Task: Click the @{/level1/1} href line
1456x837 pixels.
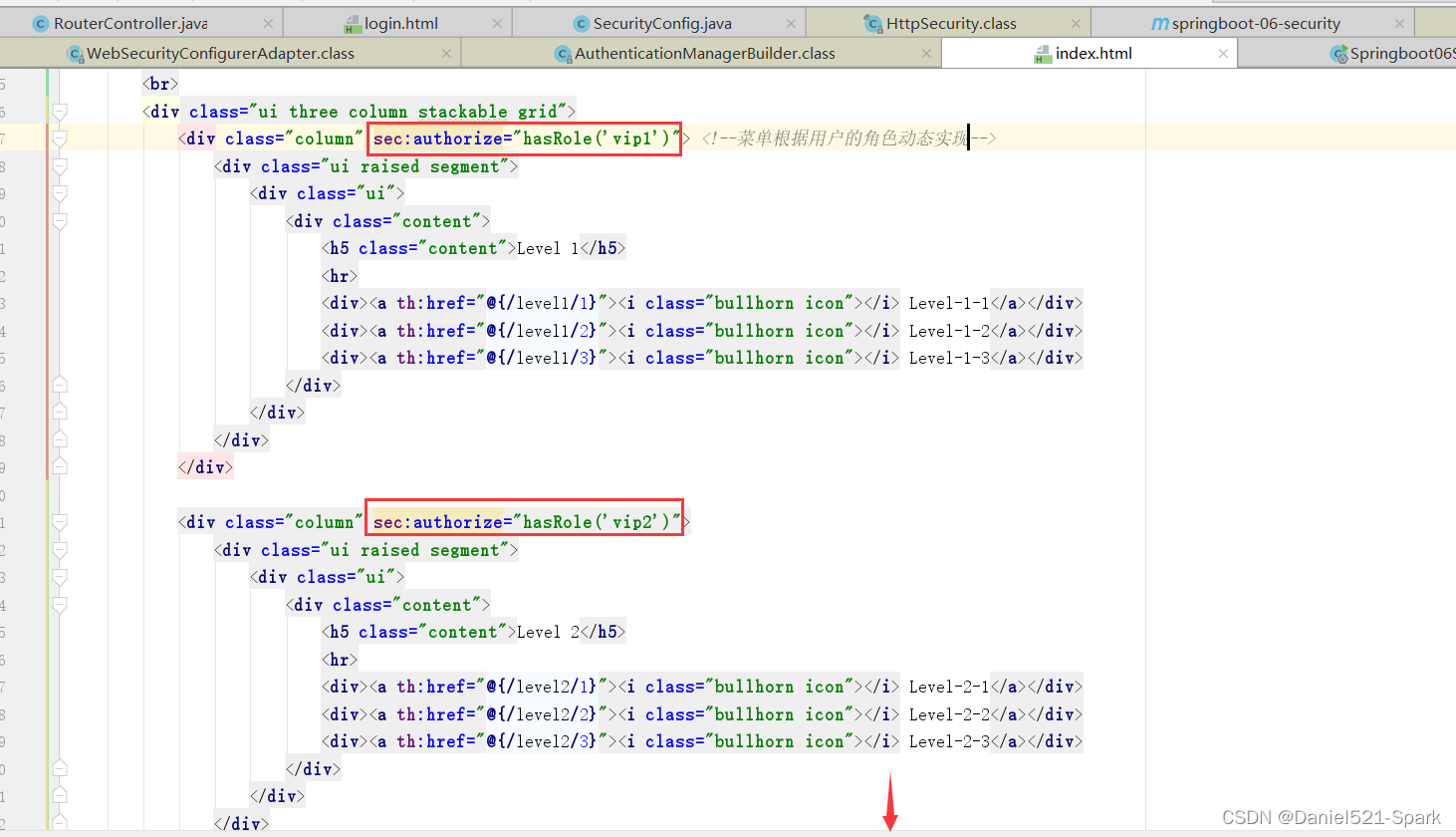Action: pos(702,303)
